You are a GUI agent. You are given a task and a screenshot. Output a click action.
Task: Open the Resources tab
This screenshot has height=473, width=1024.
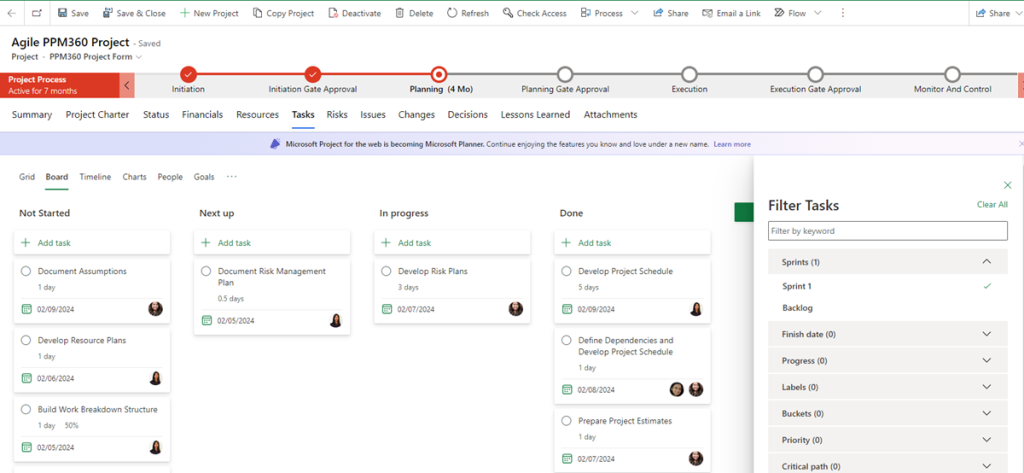(x=257, y=114)
